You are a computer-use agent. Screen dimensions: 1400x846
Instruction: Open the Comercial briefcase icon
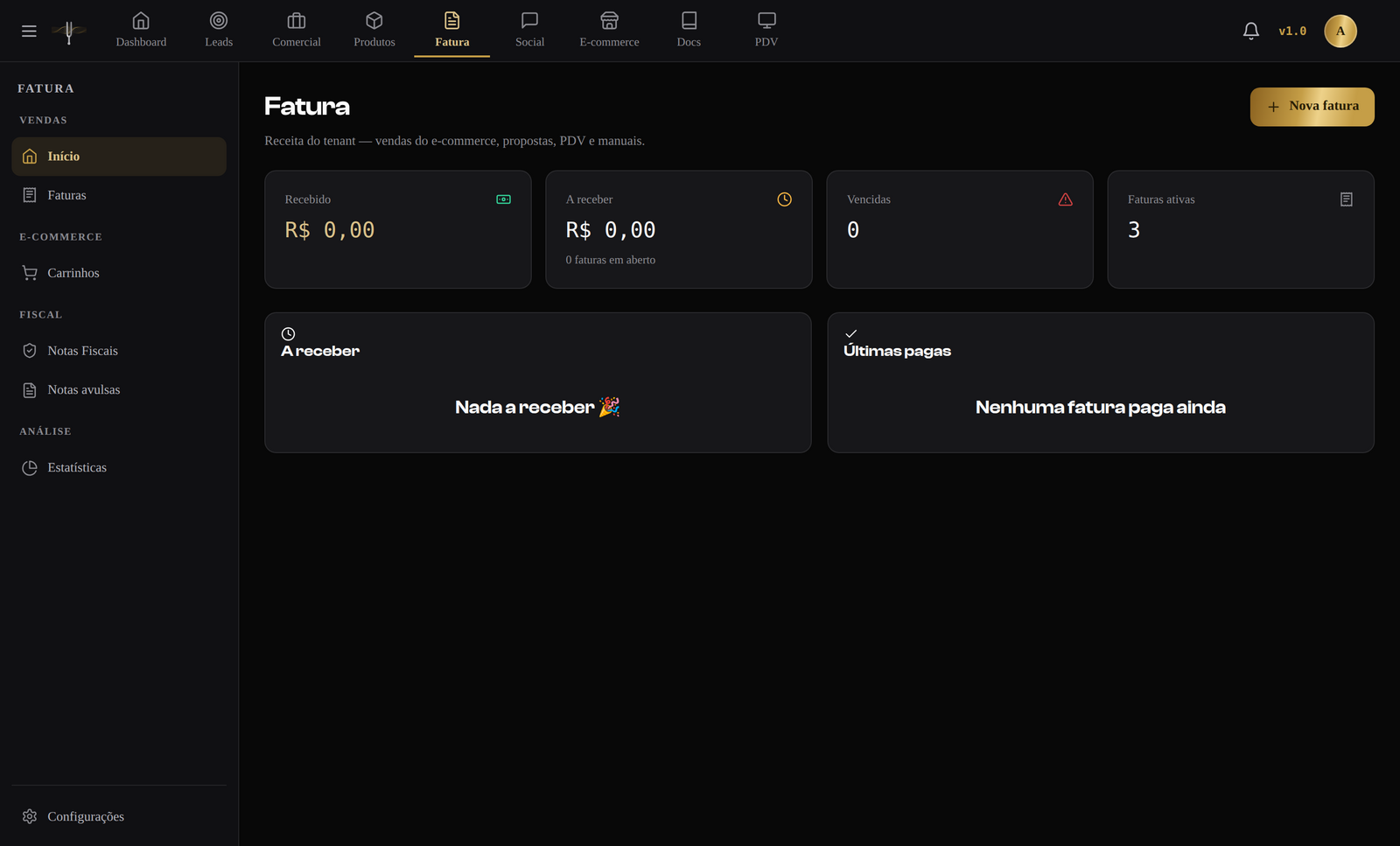(x=297, y=20)
